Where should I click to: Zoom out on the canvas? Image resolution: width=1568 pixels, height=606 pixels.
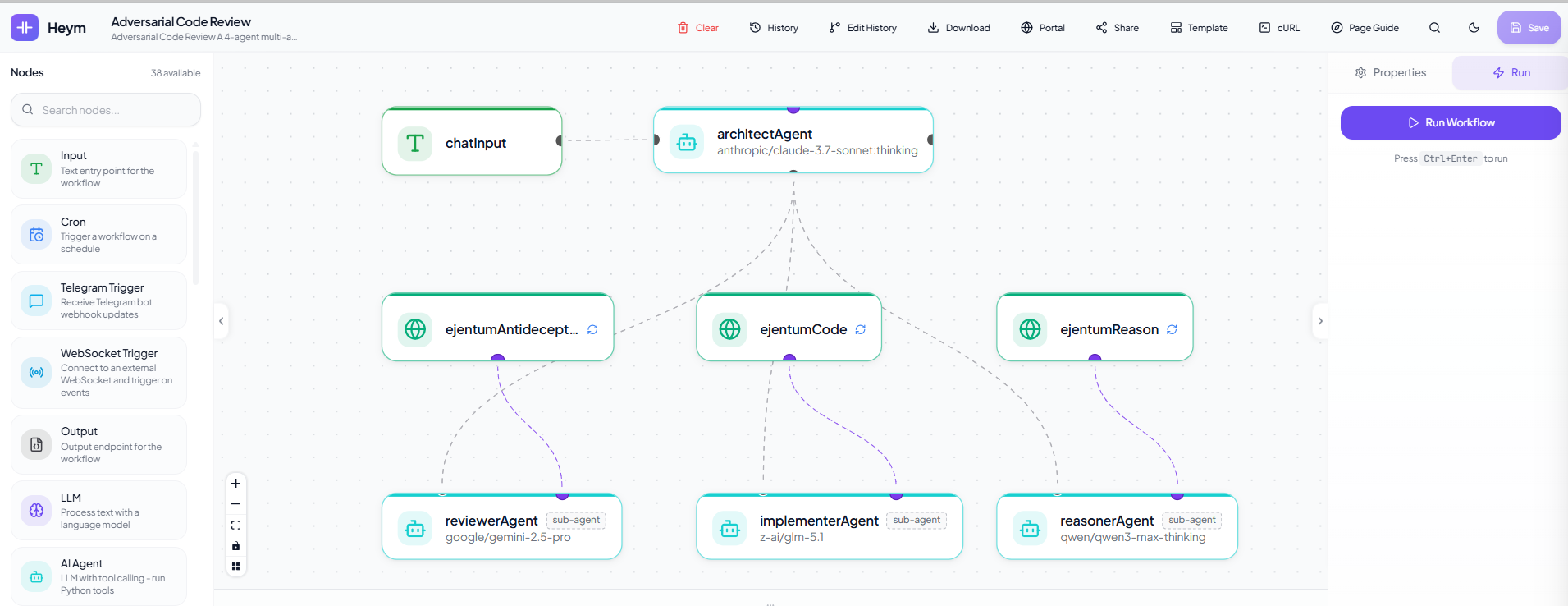coord(236,504)
